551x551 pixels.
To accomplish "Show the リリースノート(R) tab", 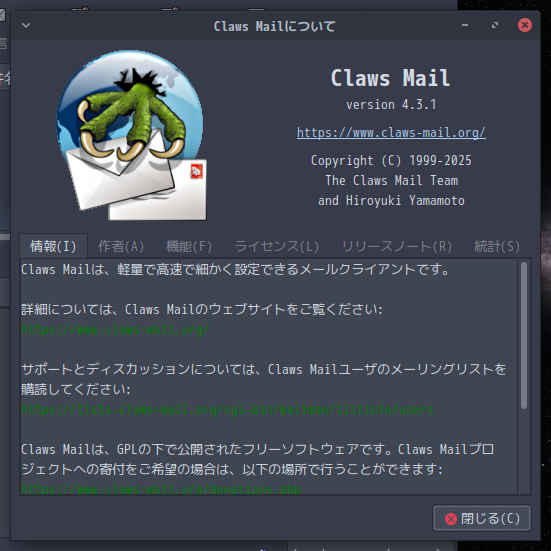I will (397, 246).
